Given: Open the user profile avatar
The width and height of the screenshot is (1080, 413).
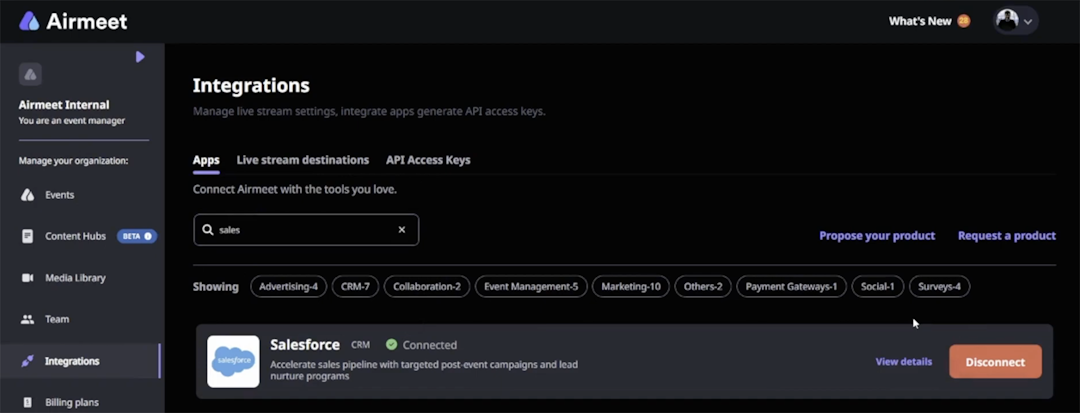Looking at the screenshot, I should click(x=1007, y=21).
